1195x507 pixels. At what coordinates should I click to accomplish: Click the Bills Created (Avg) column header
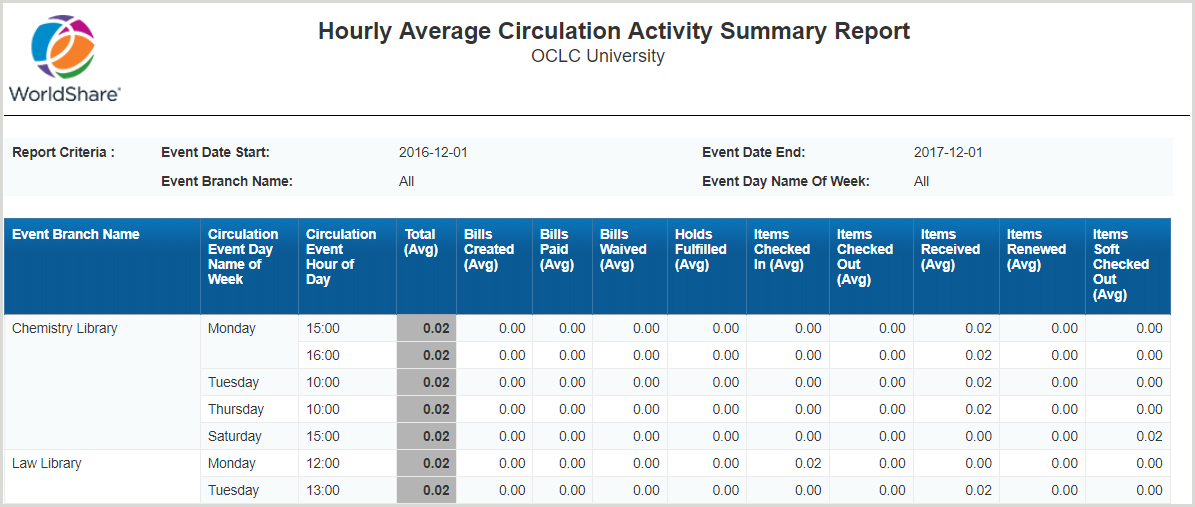pos(489,250)
